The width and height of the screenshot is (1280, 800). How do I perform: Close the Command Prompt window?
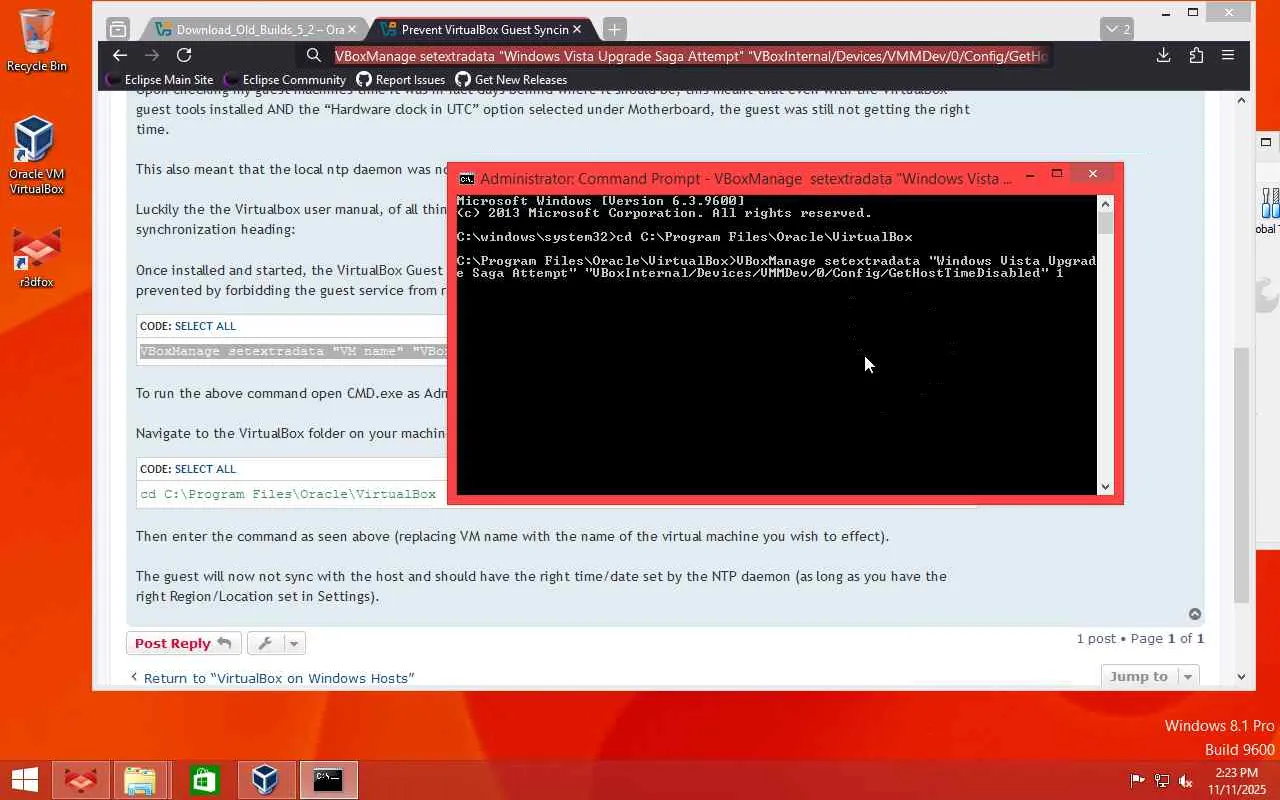(x=1093, y=174)
